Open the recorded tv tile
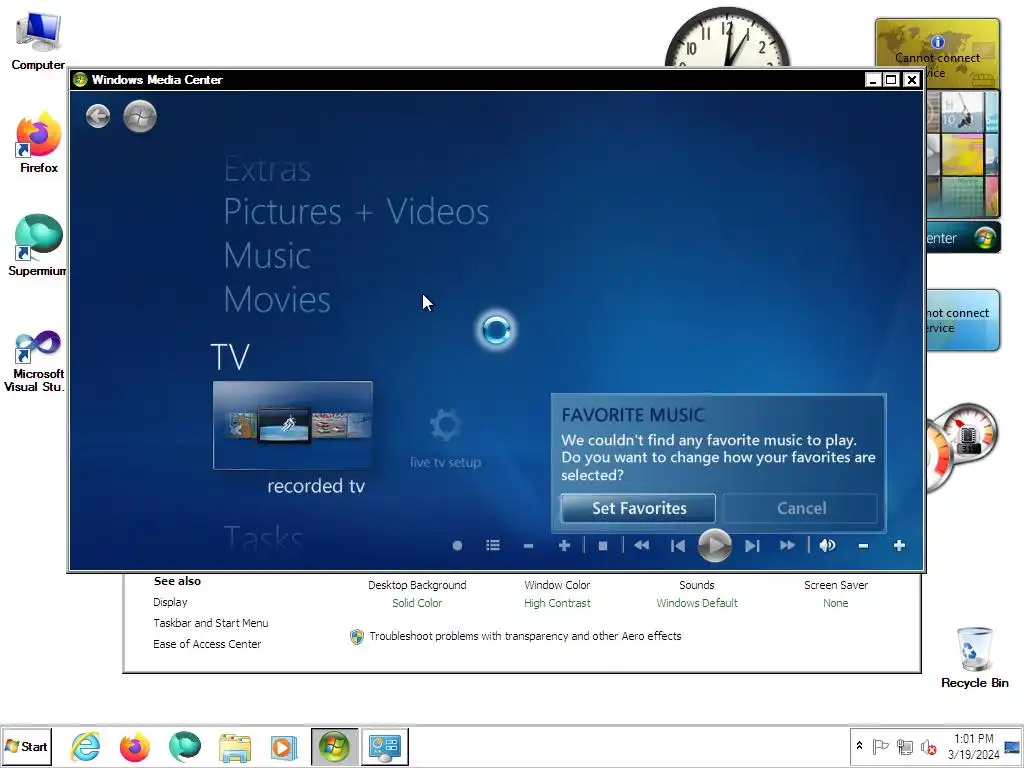 293,425
